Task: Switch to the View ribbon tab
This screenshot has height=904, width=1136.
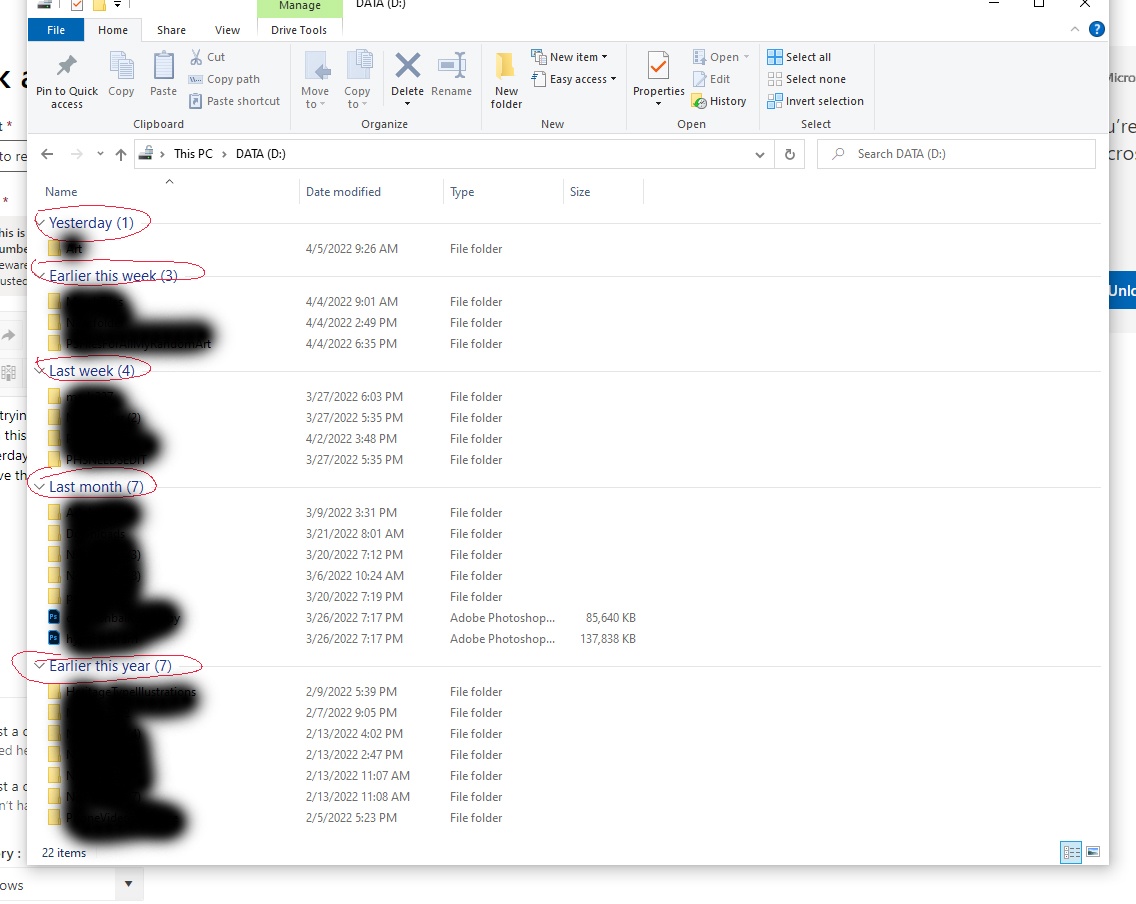Action: click(227, 30)
